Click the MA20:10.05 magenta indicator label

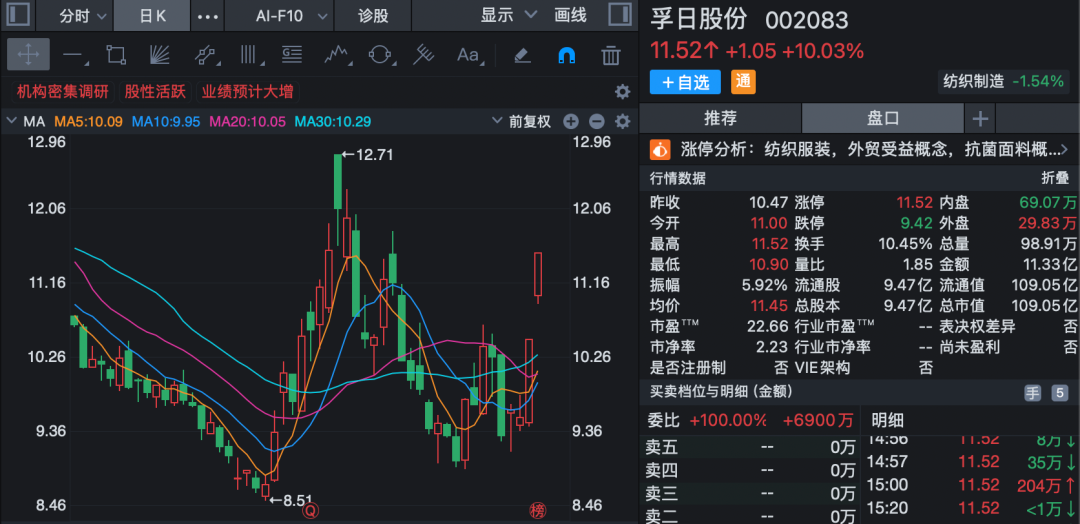247,122
